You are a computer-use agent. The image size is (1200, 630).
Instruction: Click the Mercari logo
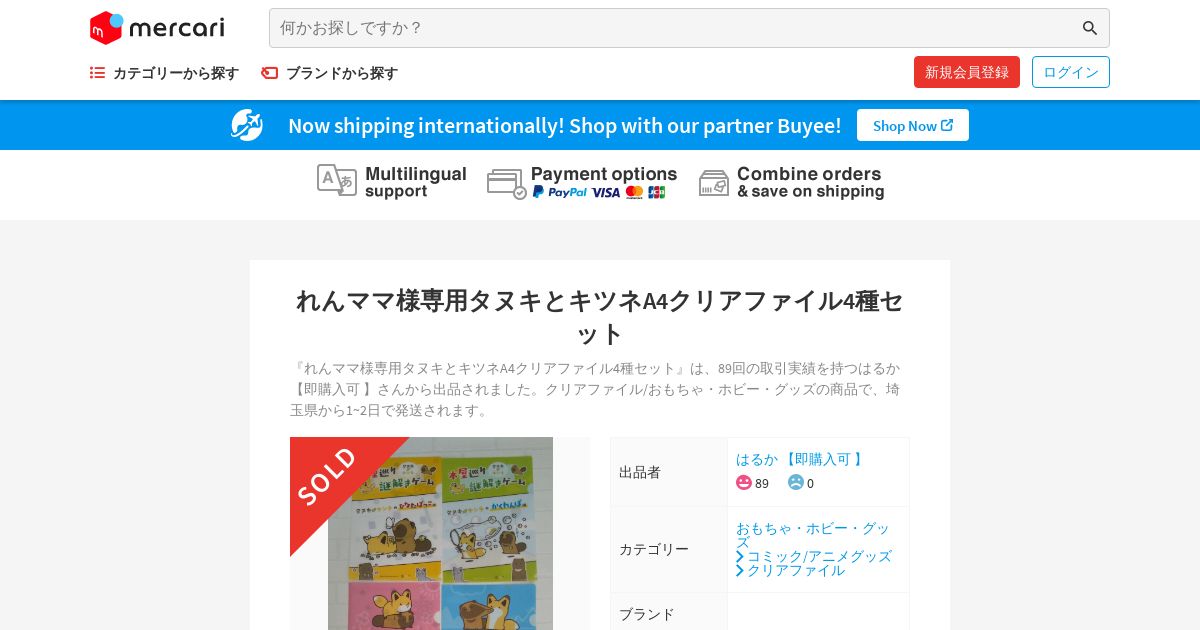[157, 28]
